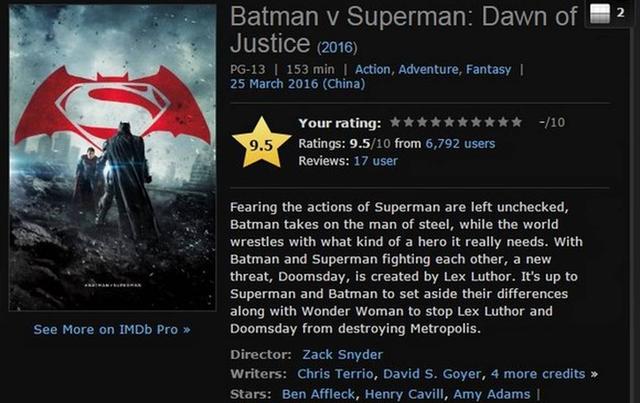Open the 17 user reviews

376,161
